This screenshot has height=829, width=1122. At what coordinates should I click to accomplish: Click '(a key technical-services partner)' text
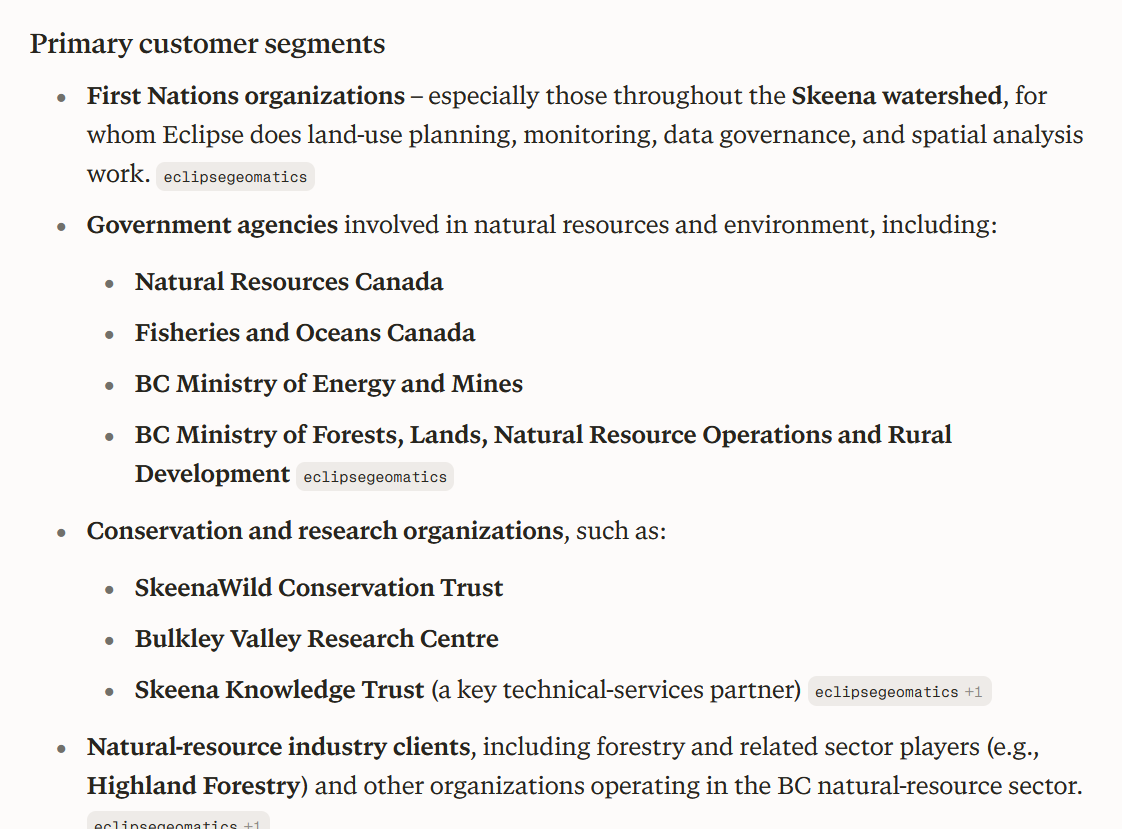(616, 690)
